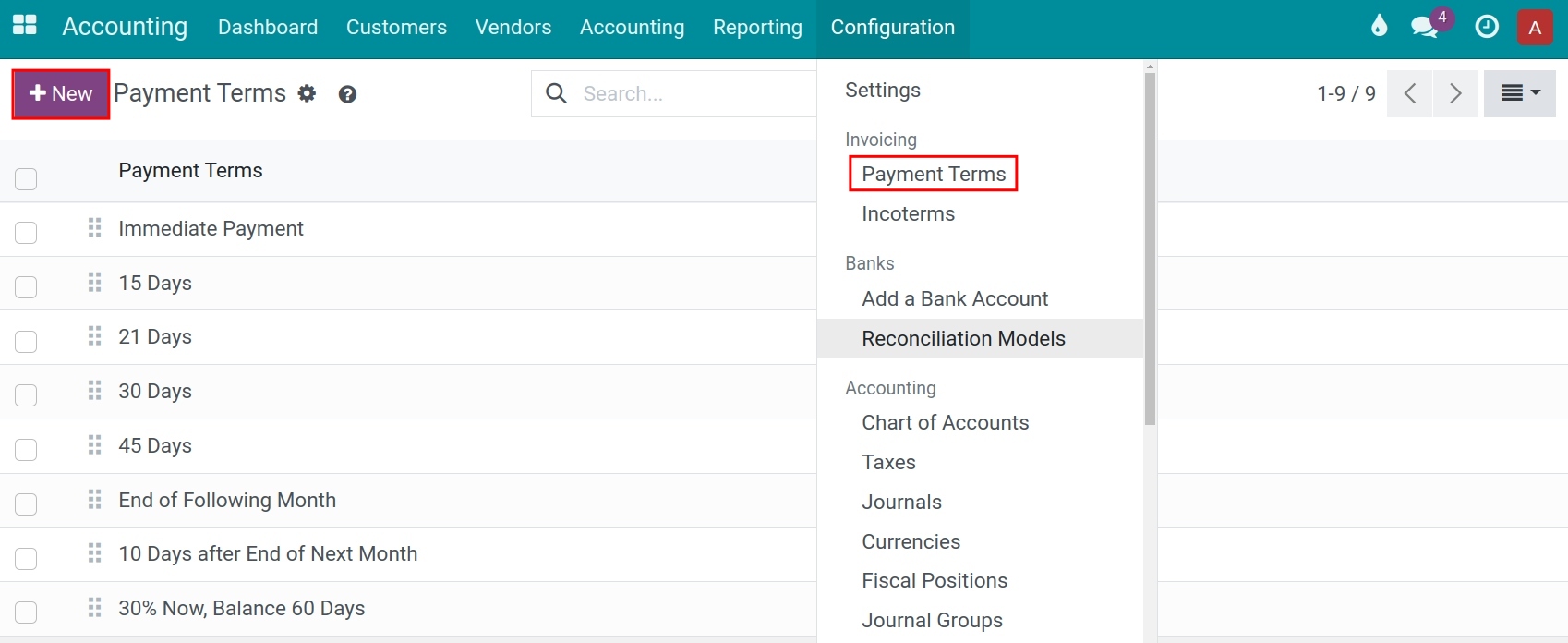
Task: Check the 30 Days row checkbox
Action: pos(26,395)
